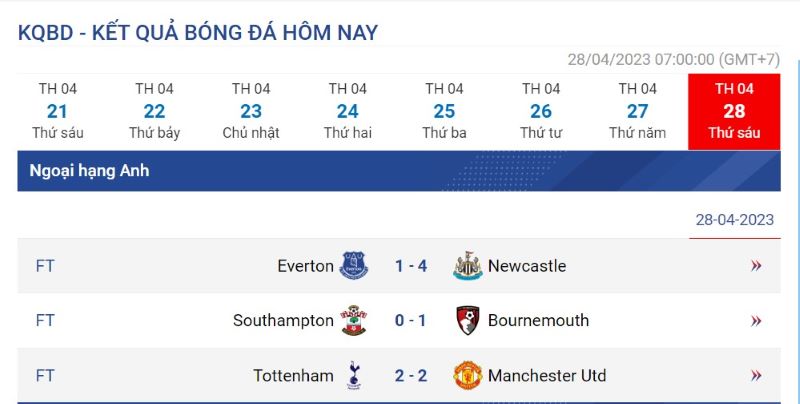Click the highlighted 28 Thứ sáu tab
The height and width of the screenshot is (404, 800).
pos(734,111)
